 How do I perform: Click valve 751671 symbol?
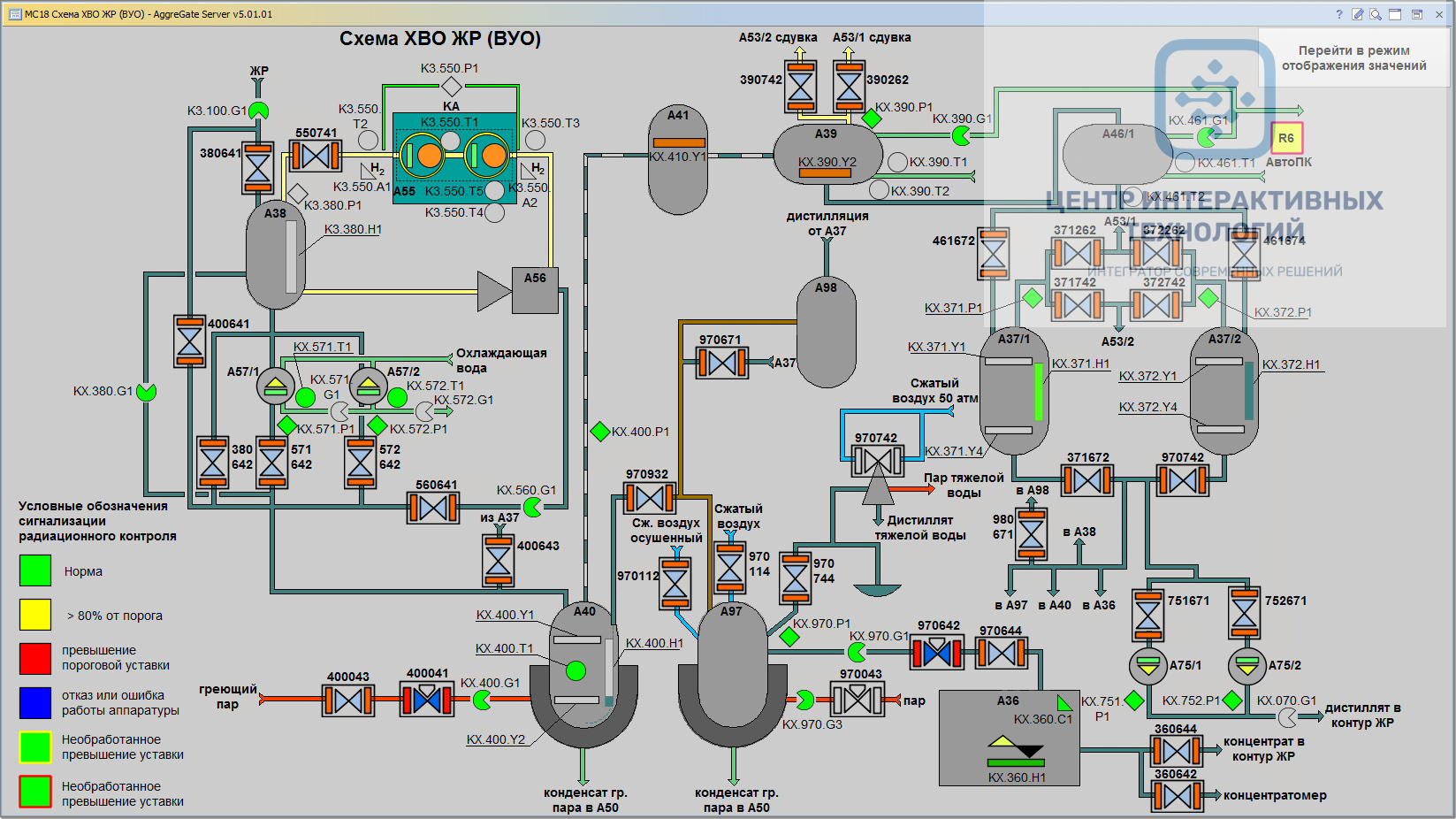(x=1148, y=615)
